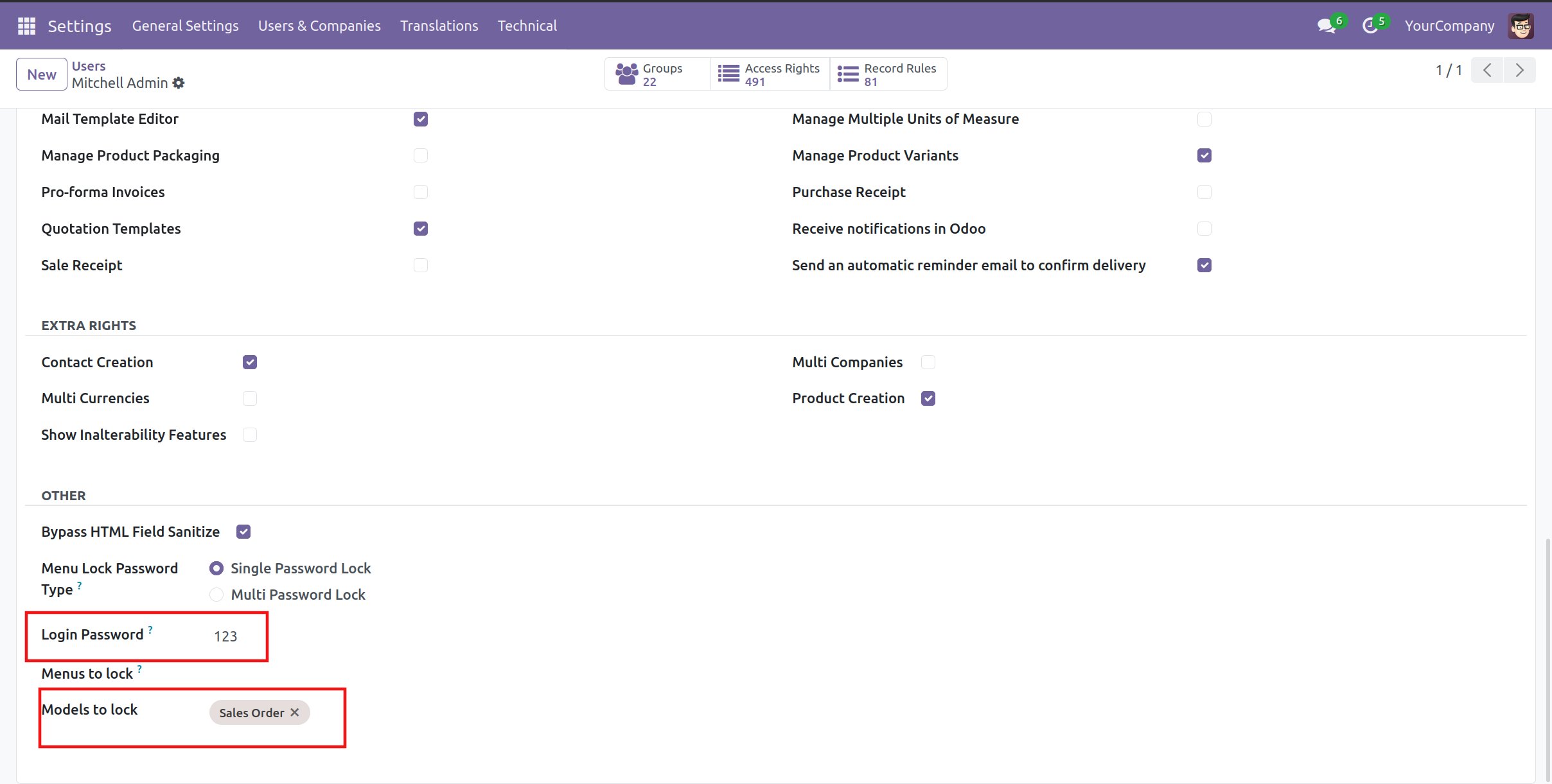Open the messages chat icon
This screenshot has height=784, width=1552.
tap(1326, 26)
